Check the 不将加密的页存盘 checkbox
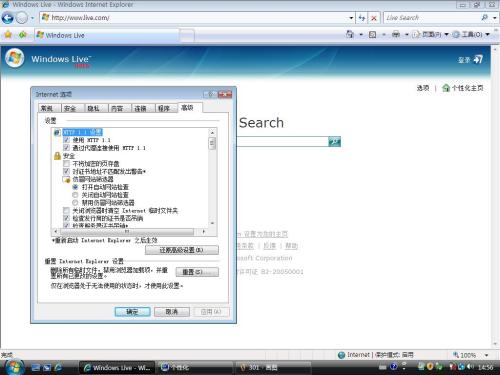 [x=66, y=163]
